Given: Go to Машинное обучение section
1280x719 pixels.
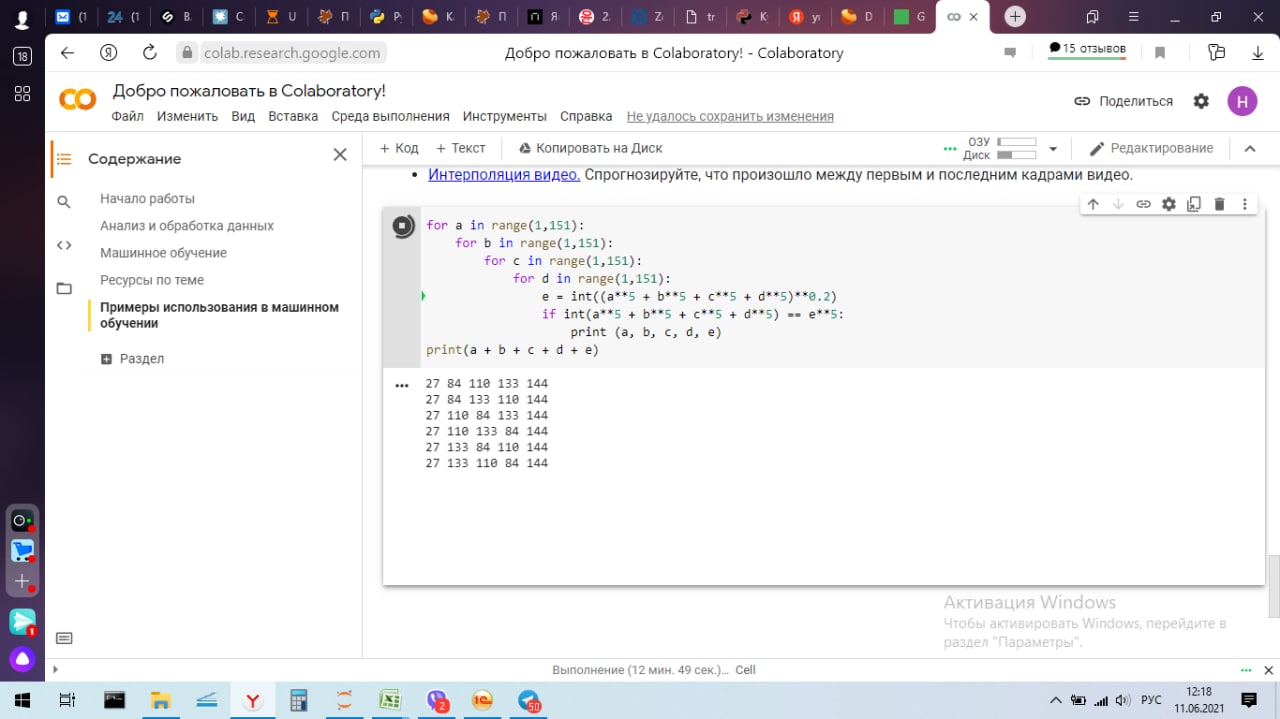Looking at the screenshot, I should coord(163,253).
